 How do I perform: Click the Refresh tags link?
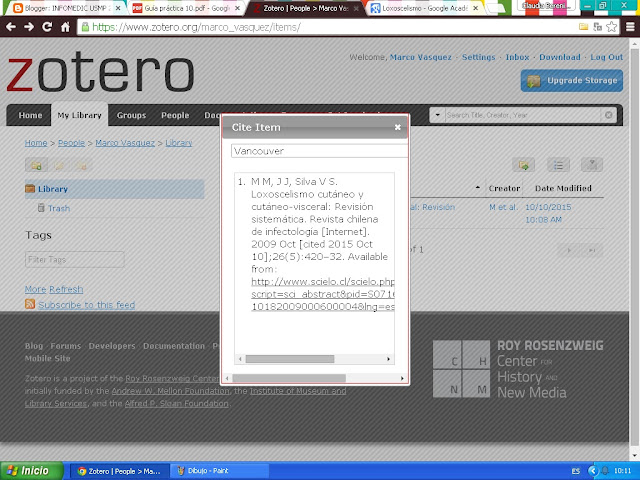(66, 289)
